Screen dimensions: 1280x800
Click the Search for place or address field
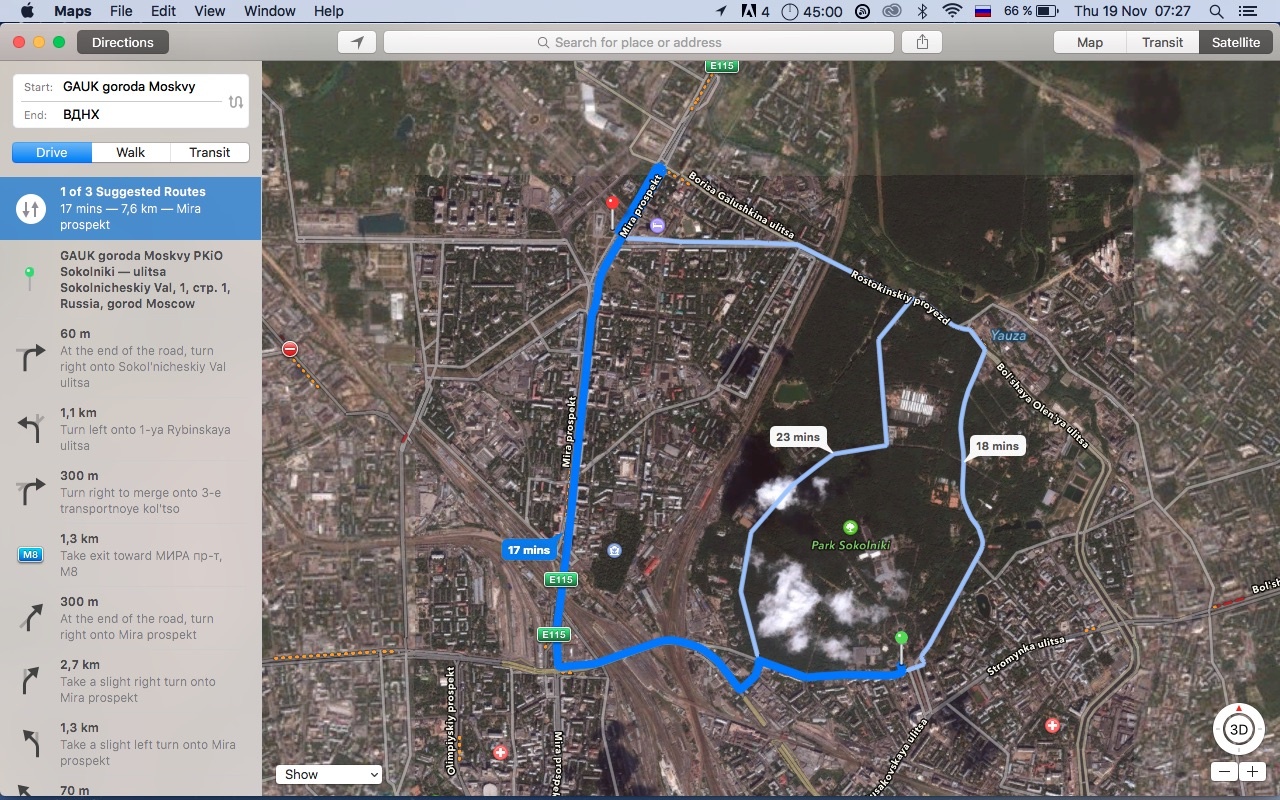click(638, 42)
